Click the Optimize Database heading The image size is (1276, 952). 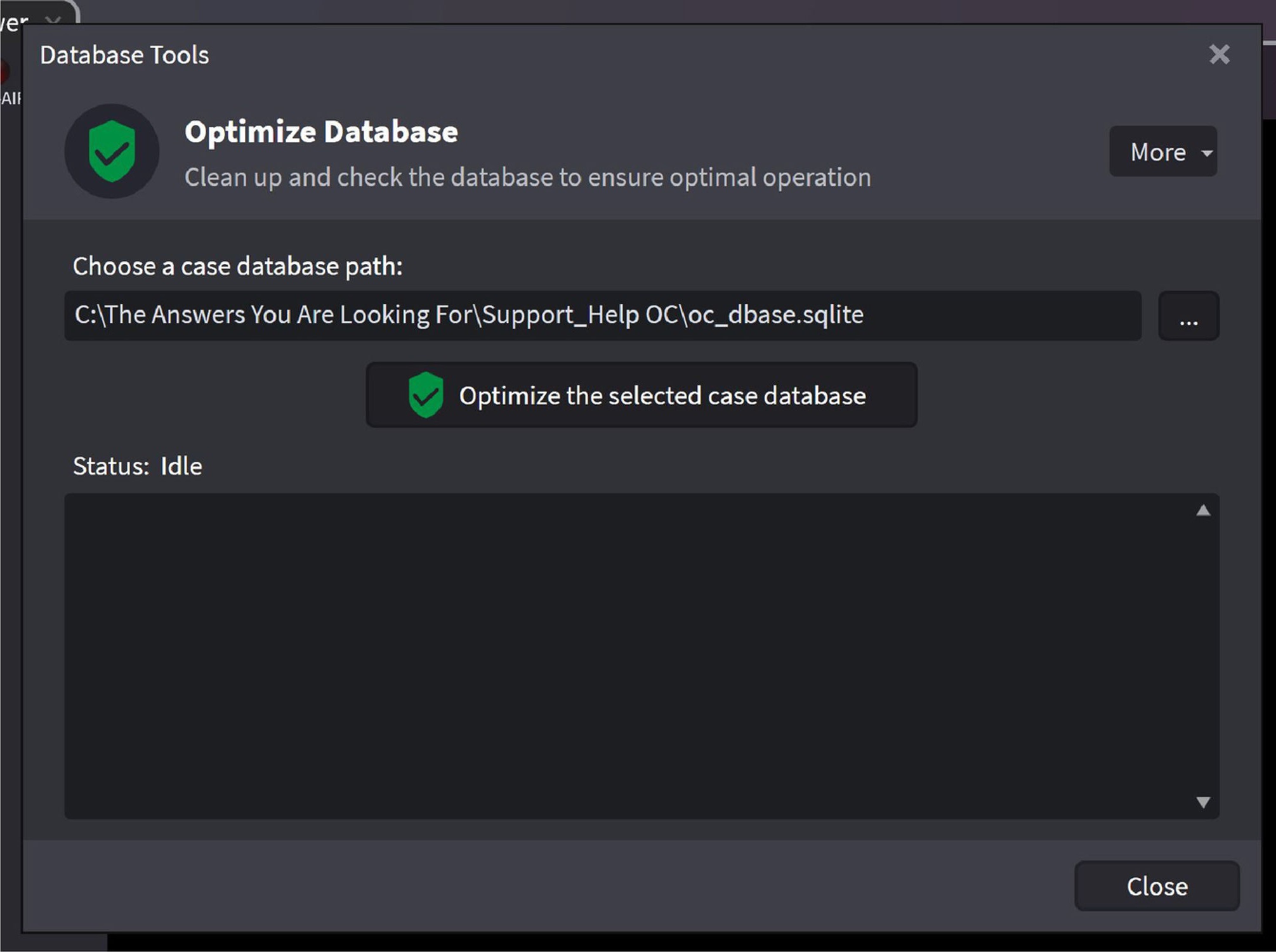321,132
